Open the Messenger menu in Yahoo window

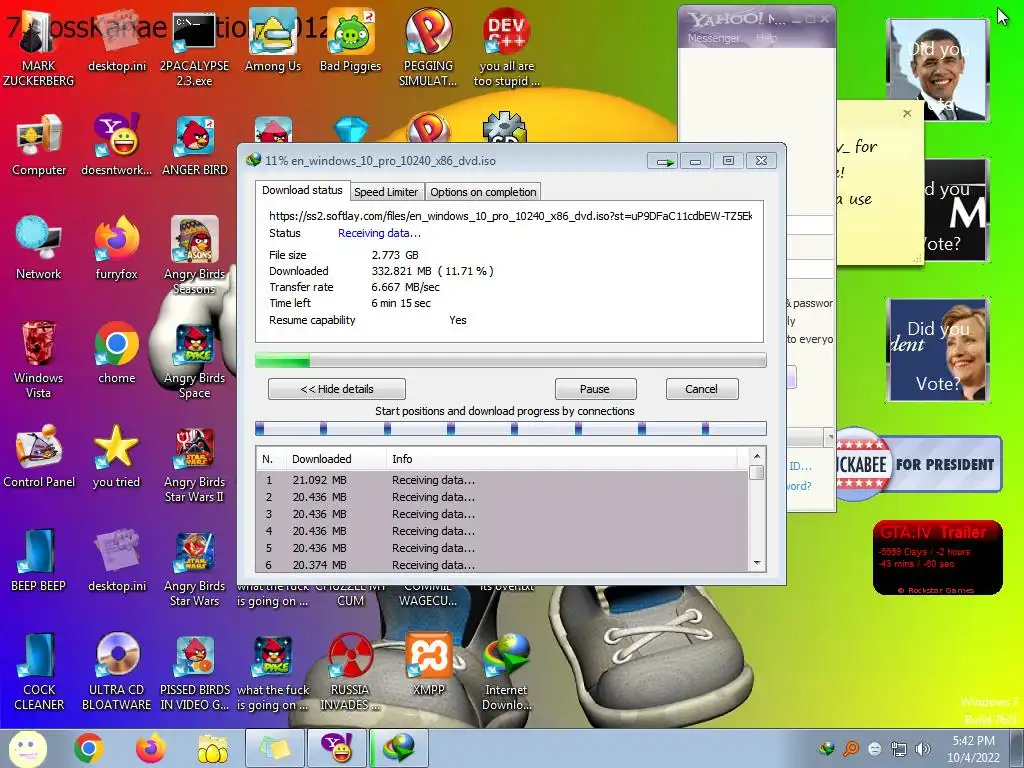pyautogui.click(x=713, y=39)
